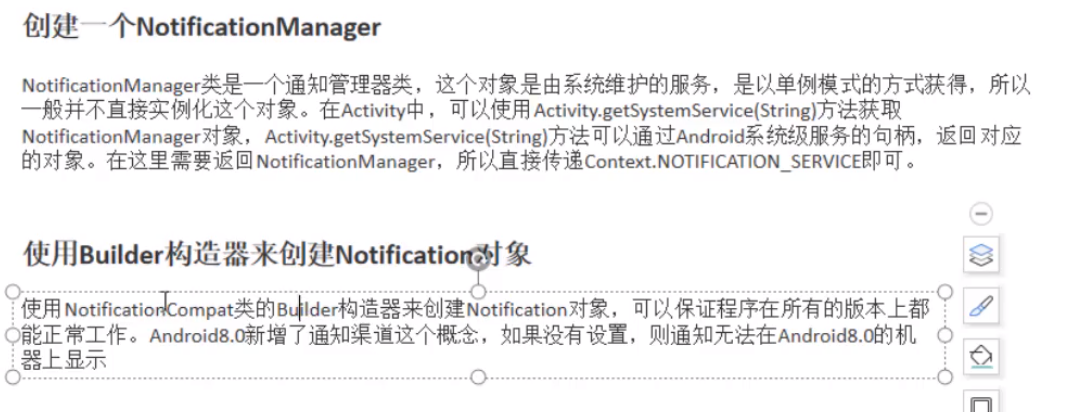Click the top-left corner handle of text box
The height and width of the screenshot is (412, 1087).
(x=12, y=292)
